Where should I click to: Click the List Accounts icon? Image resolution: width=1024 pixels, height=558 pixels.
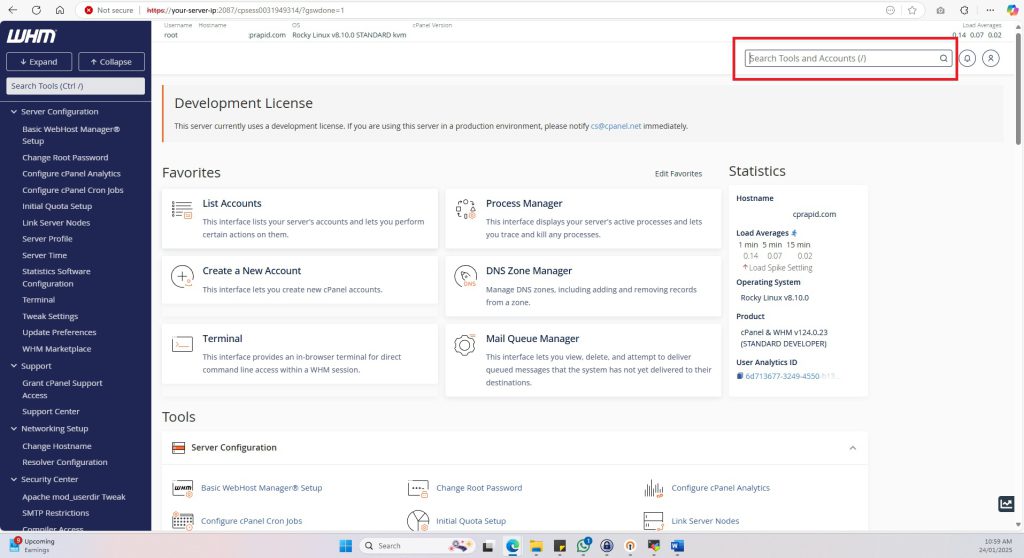click(x=182, y=210)
